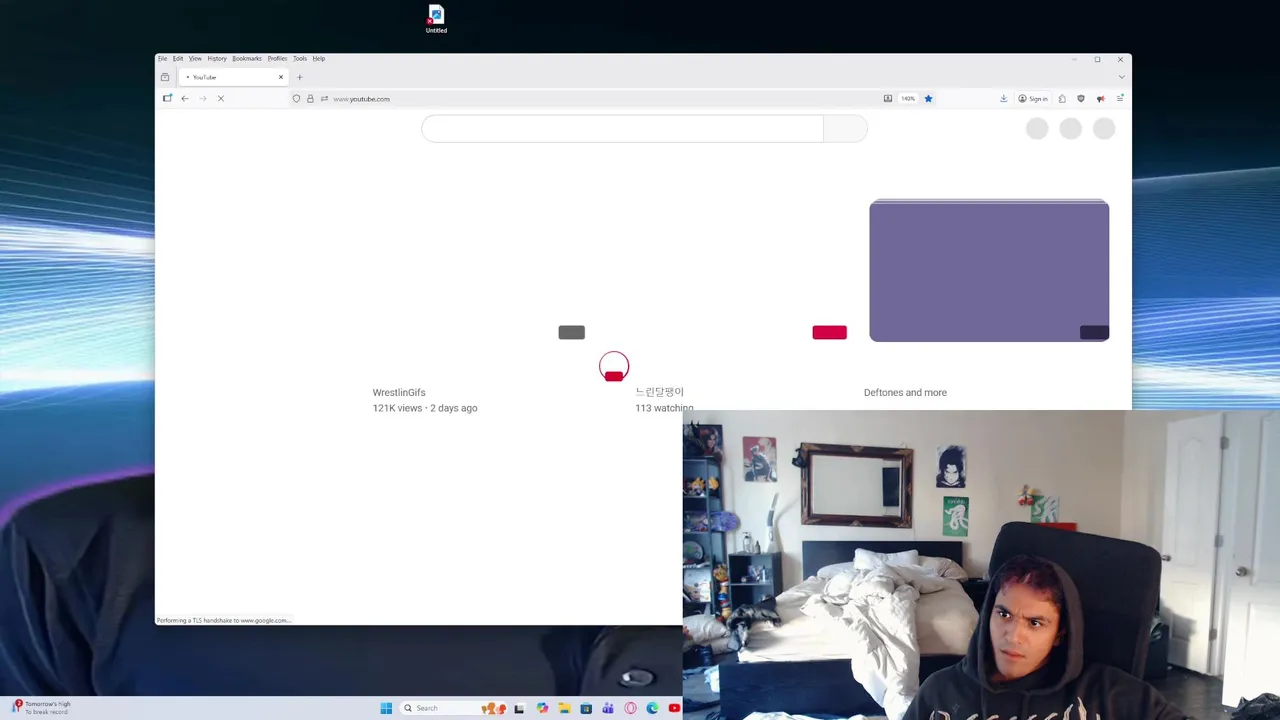Viewport: 1280px width, 720px height.
Task: Reset the 140% zoom level indicator
Action: tap(908, 98)
